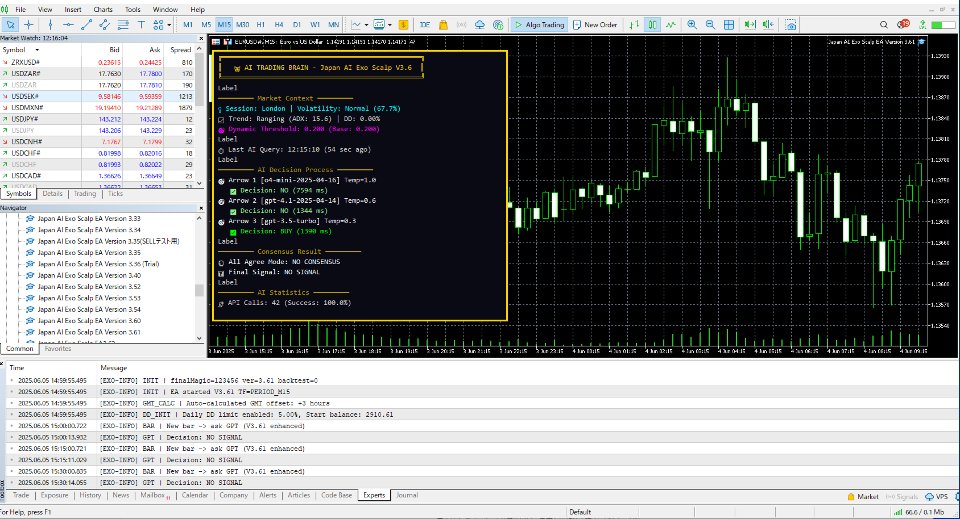Zoom in on the chart
960x519 pixels.
pyautogui.click(x=692, y=24)
